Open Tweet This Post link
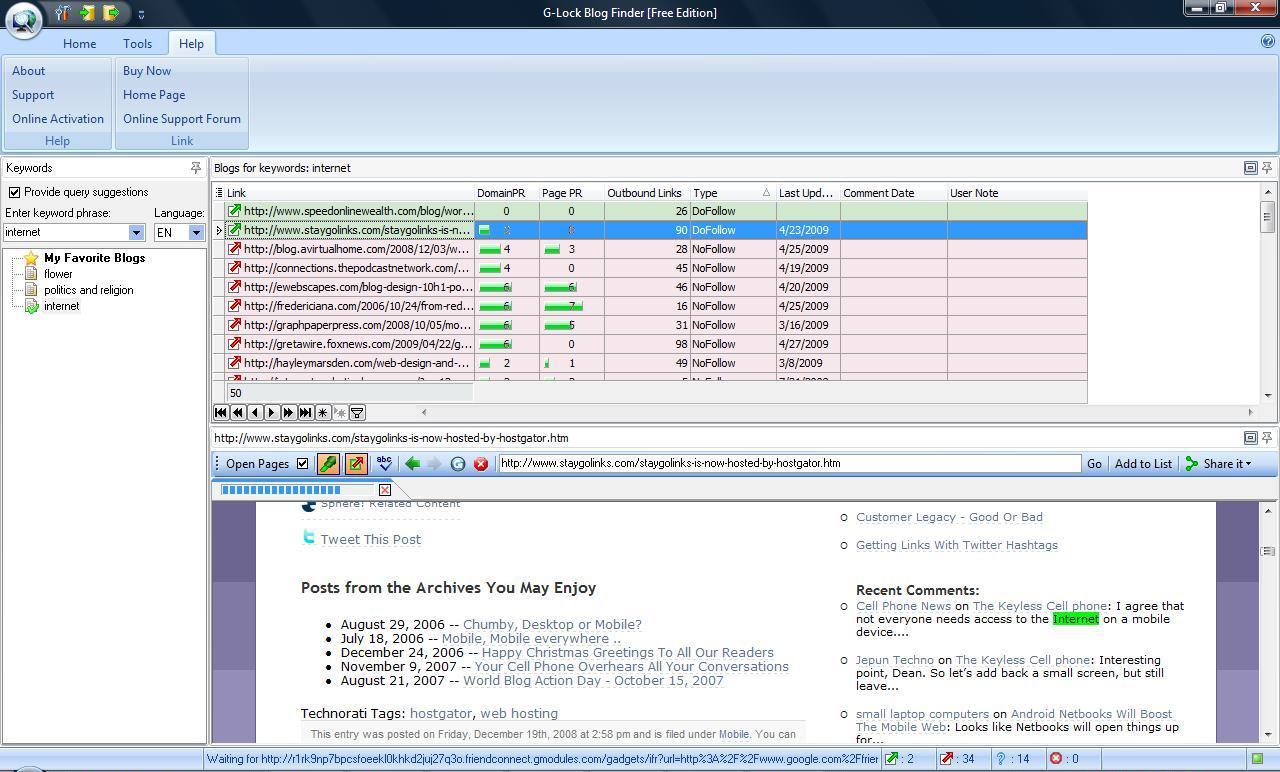Viewport: 1280px width, 772px height. [x=370, y=540]
